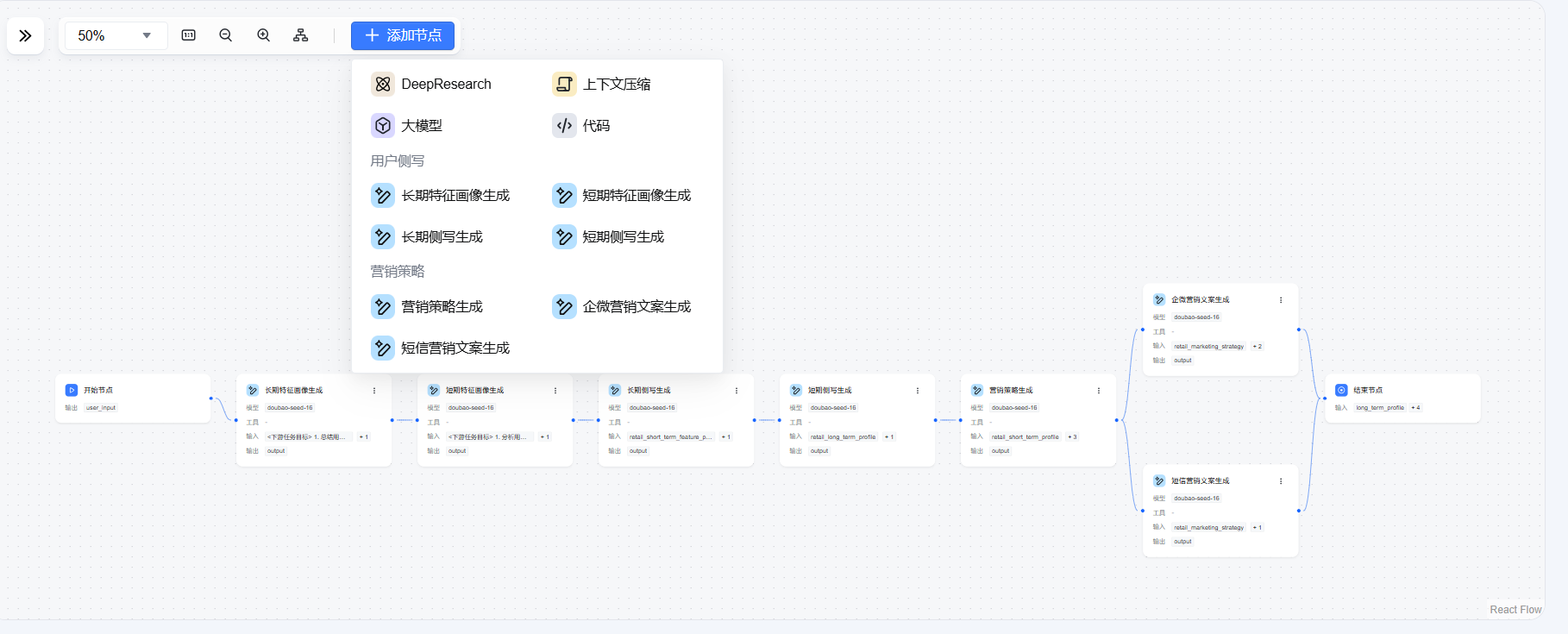Open the React Flow attribution link
Image resolution: width=1568 pixels, height=634 pixels.
click(x=1515, y=610)
